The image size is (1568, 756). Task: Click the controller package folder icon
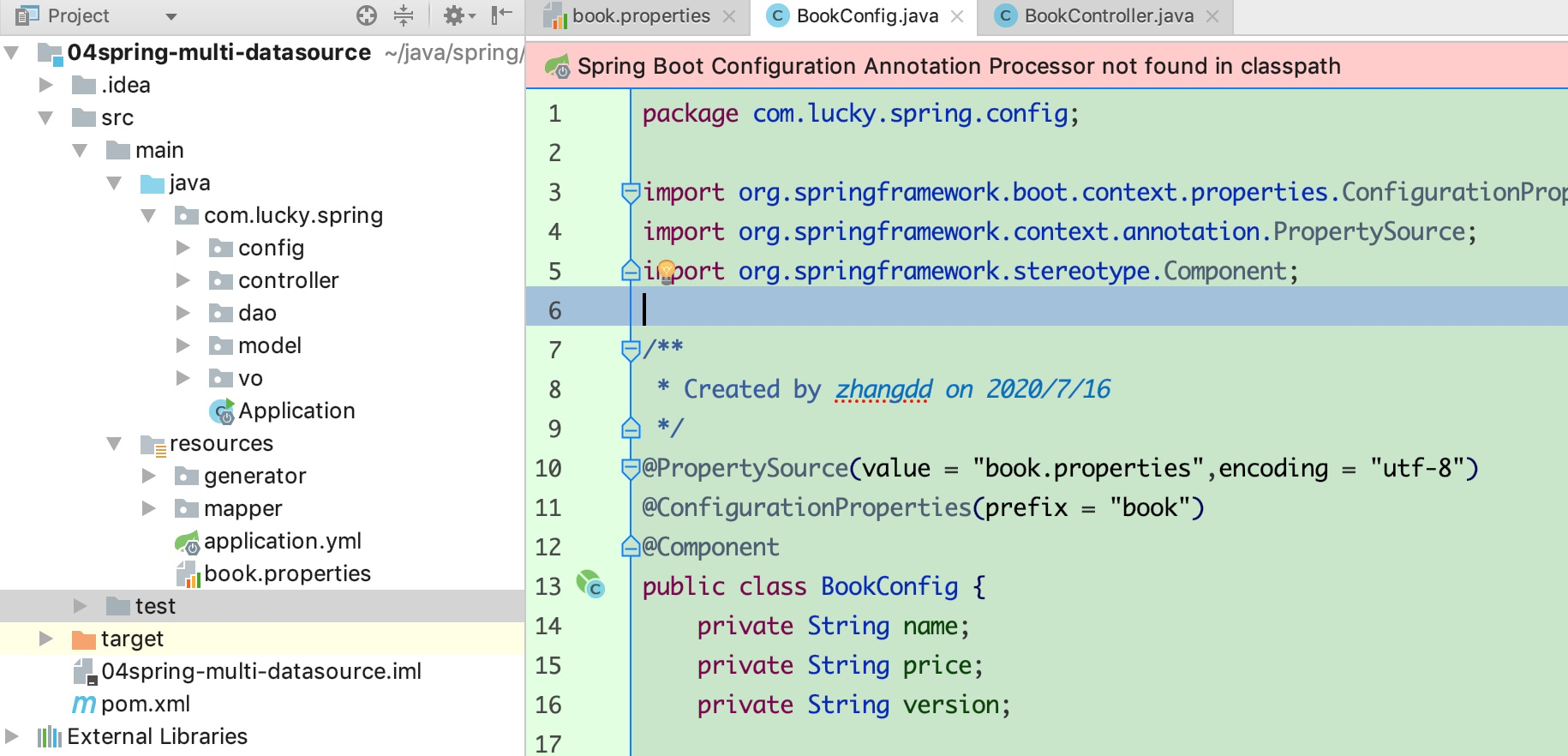click(x=221, y=280)
